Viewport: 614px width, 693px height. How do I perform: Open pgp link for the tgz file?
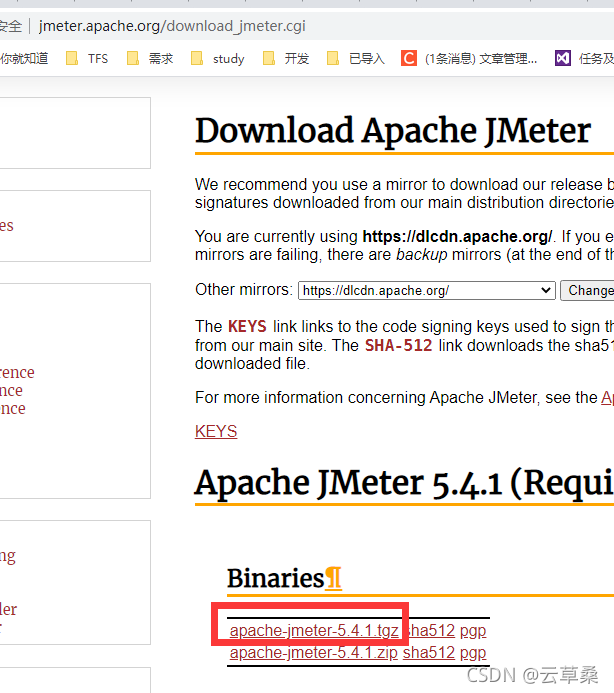point(473,631)
